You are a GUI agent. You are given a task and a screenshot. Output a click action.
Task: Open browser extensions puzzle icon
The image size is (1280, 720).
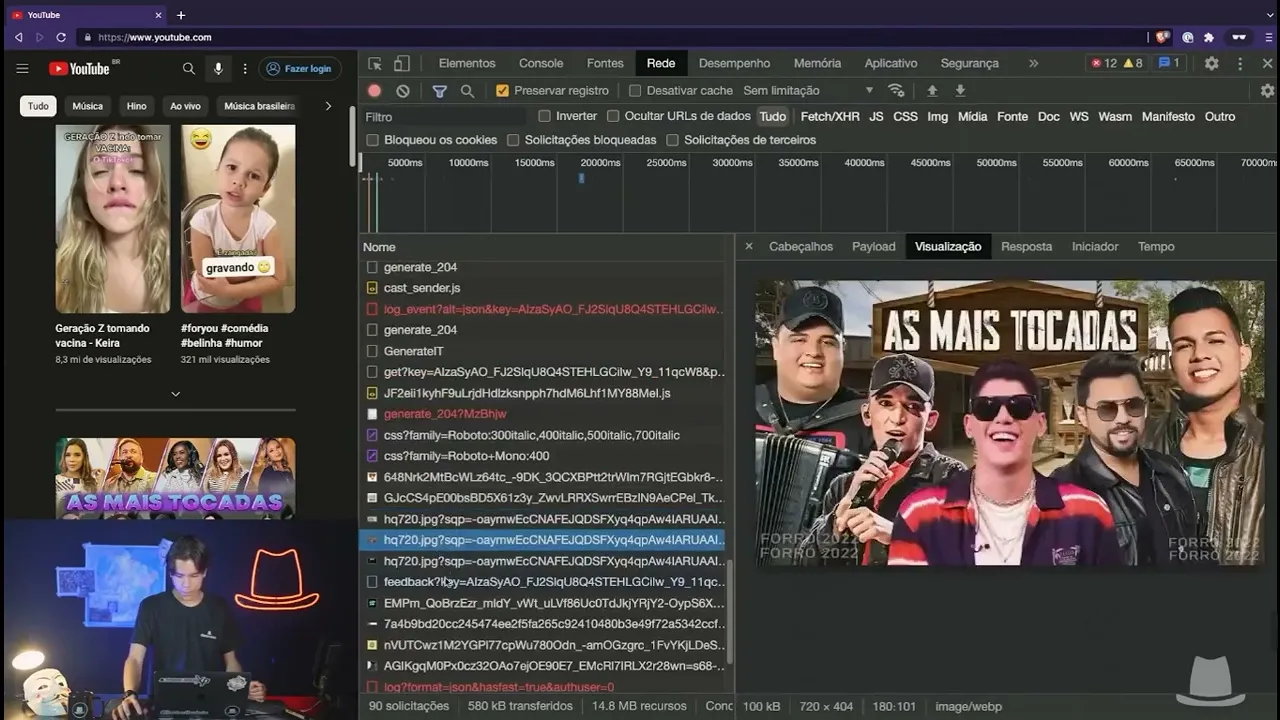coord(1209,37)
